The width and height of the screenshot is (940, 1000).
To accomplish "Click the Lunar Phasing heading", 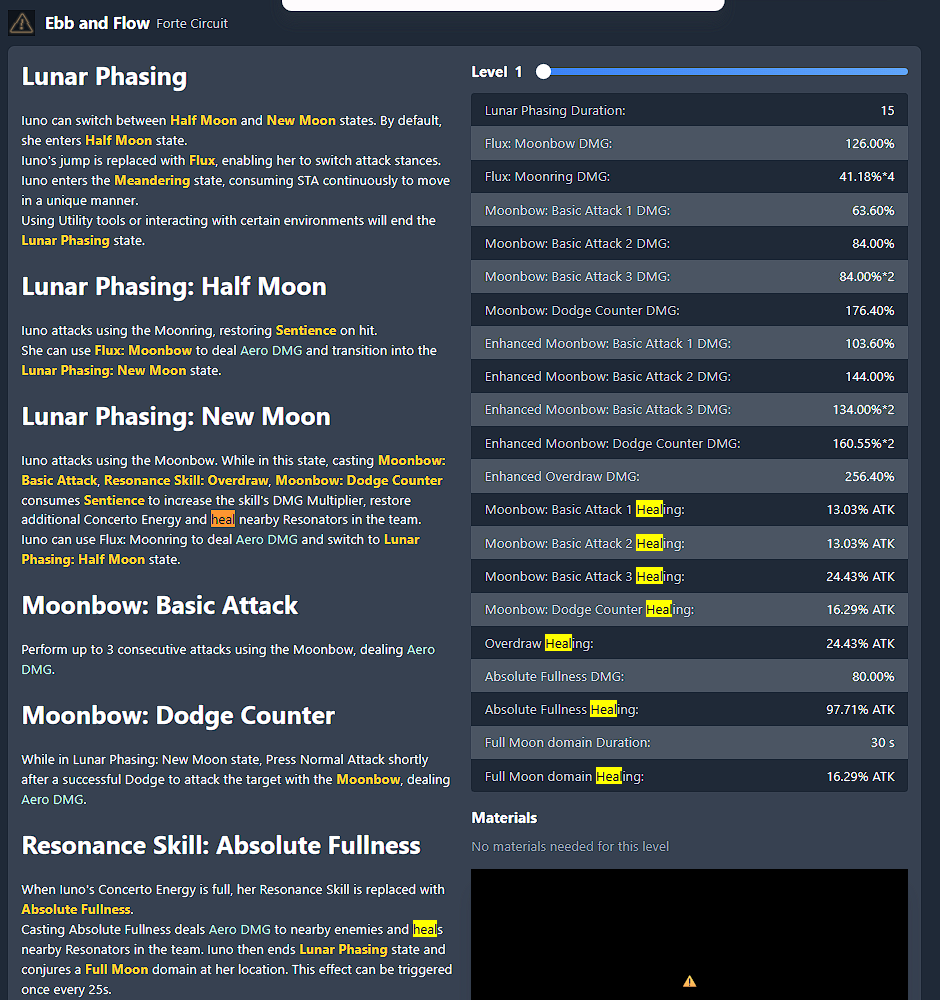I will (105, 77).
